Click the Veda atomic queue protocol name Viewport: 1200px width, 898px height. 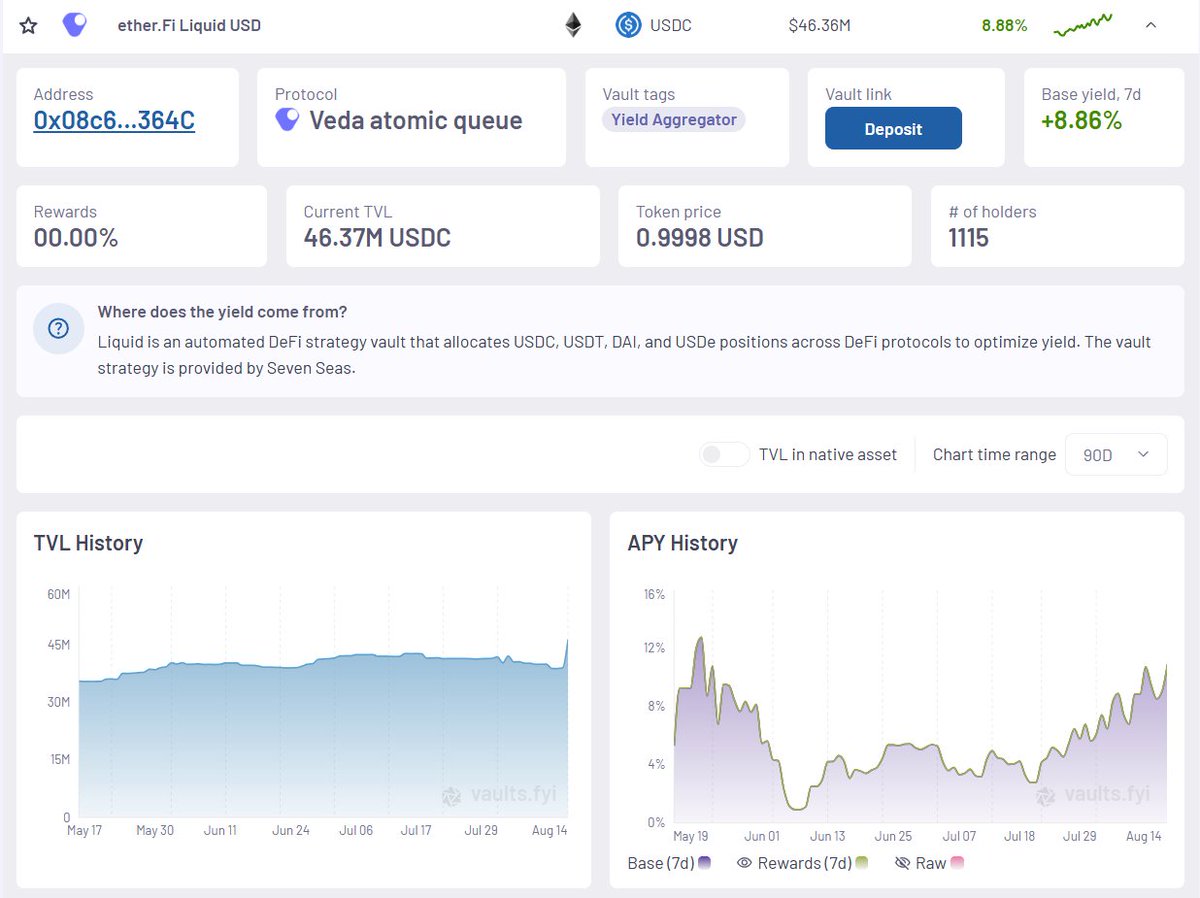click(x=416, y=121)
